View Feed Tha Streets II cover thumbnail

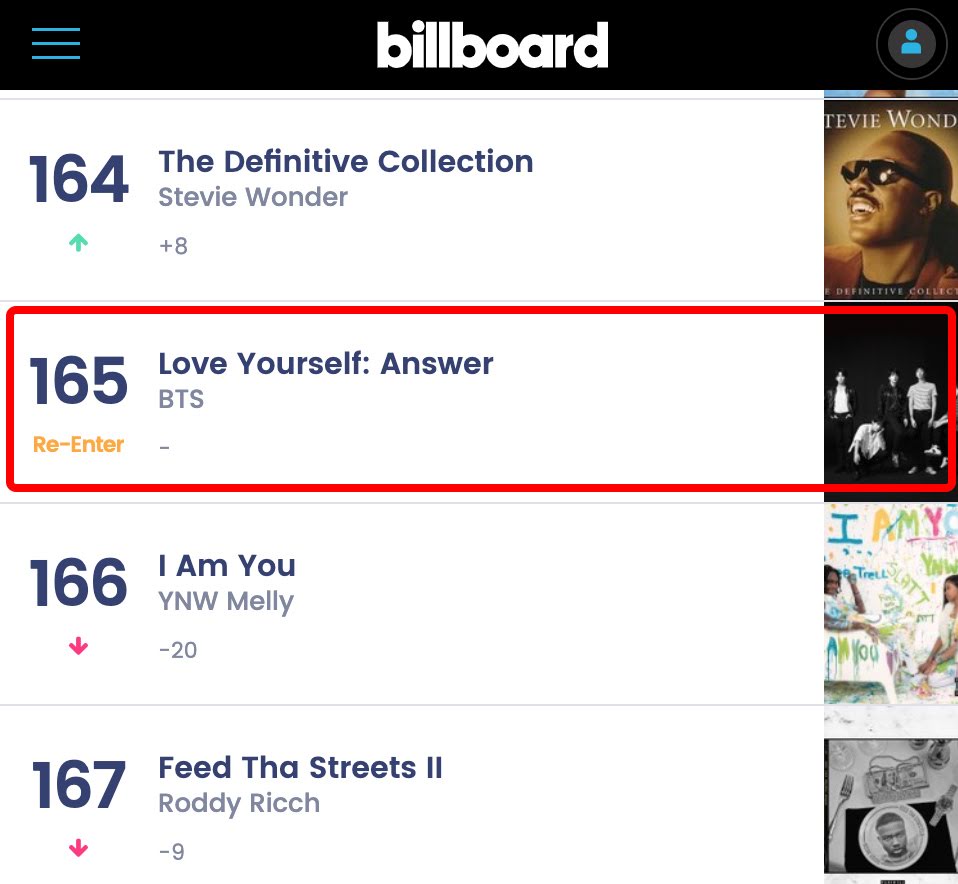tap(891, 806)
